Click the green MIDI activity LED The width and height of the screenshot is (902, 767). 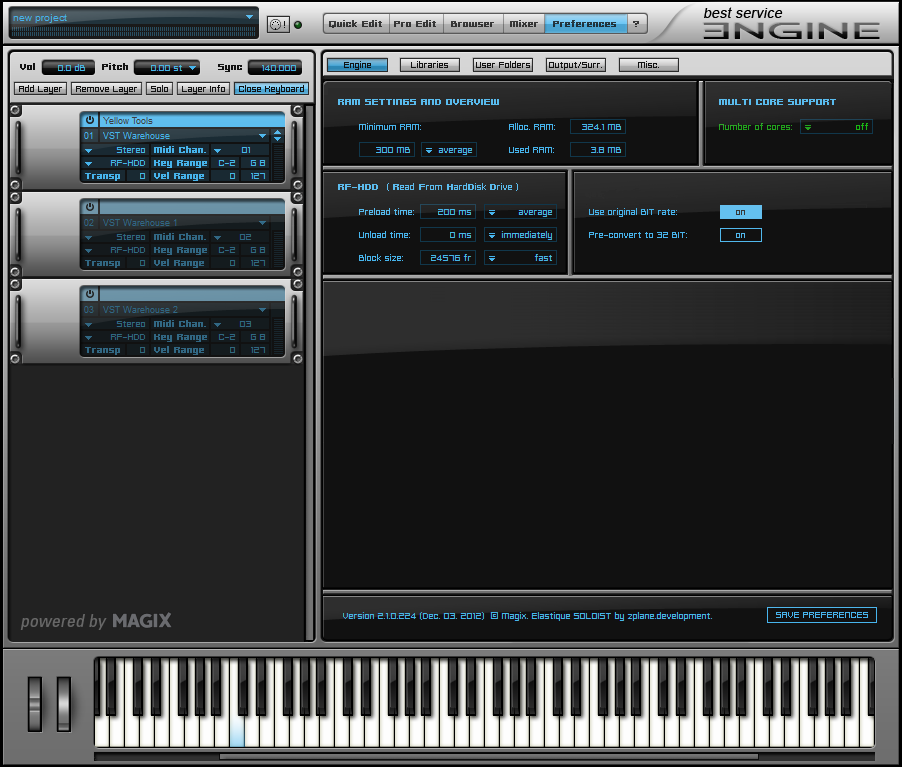[x=298, y=25]
